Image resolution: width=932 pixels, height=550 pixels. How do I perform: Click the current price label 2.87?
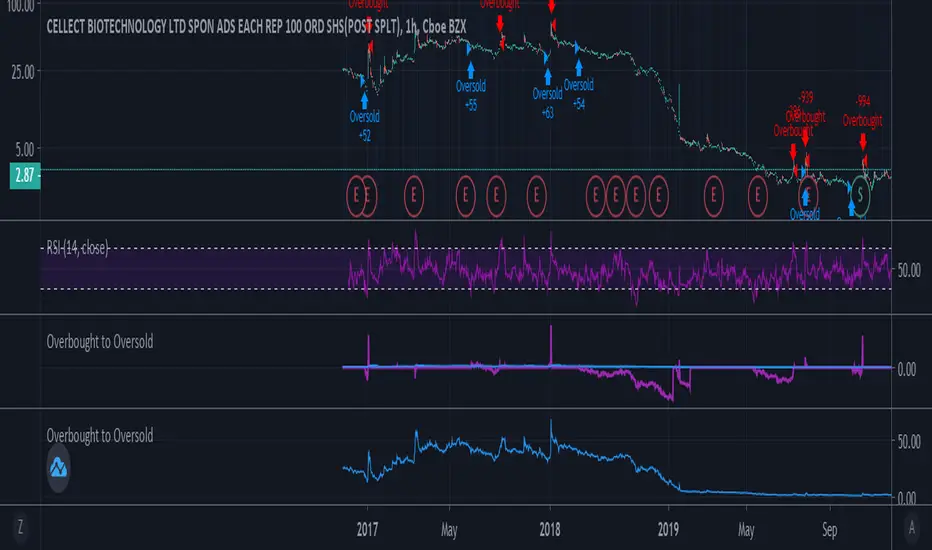(25, 175)
